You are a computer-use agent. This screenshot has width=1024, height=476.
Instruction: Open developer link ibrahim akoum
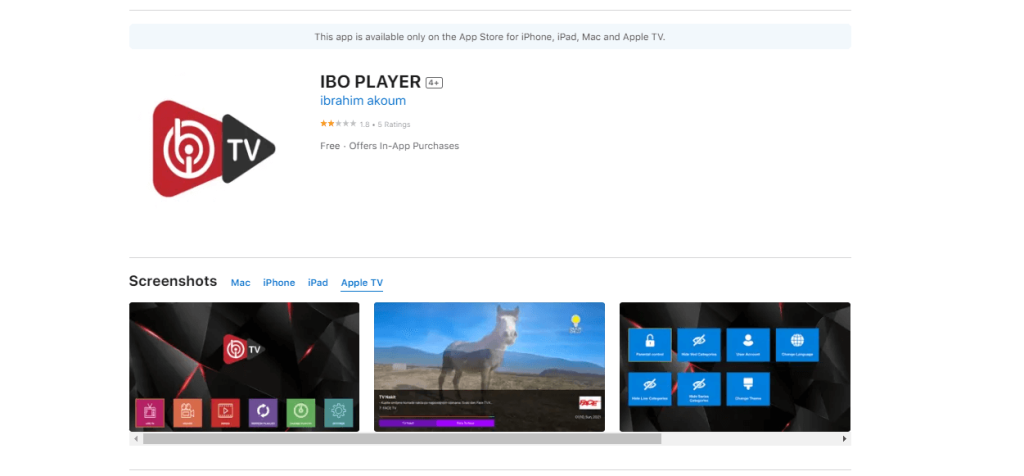click(x=362, y=101)
